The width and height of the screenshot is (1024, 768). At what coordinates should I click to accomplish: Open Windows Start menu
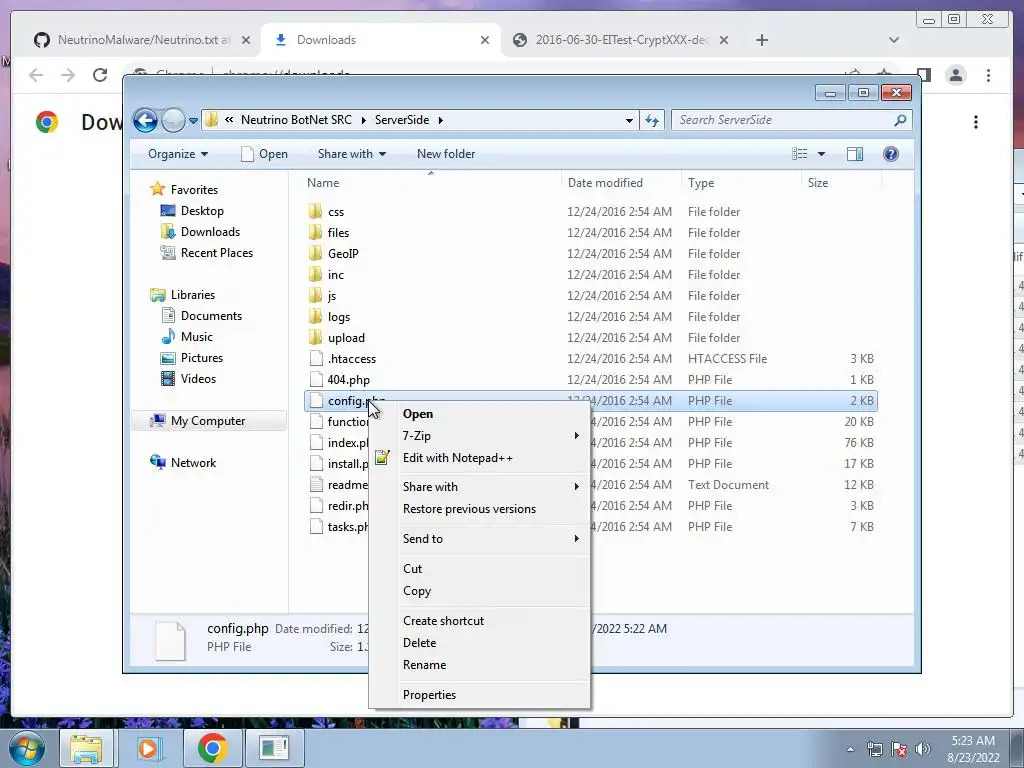tap(27, 748)
